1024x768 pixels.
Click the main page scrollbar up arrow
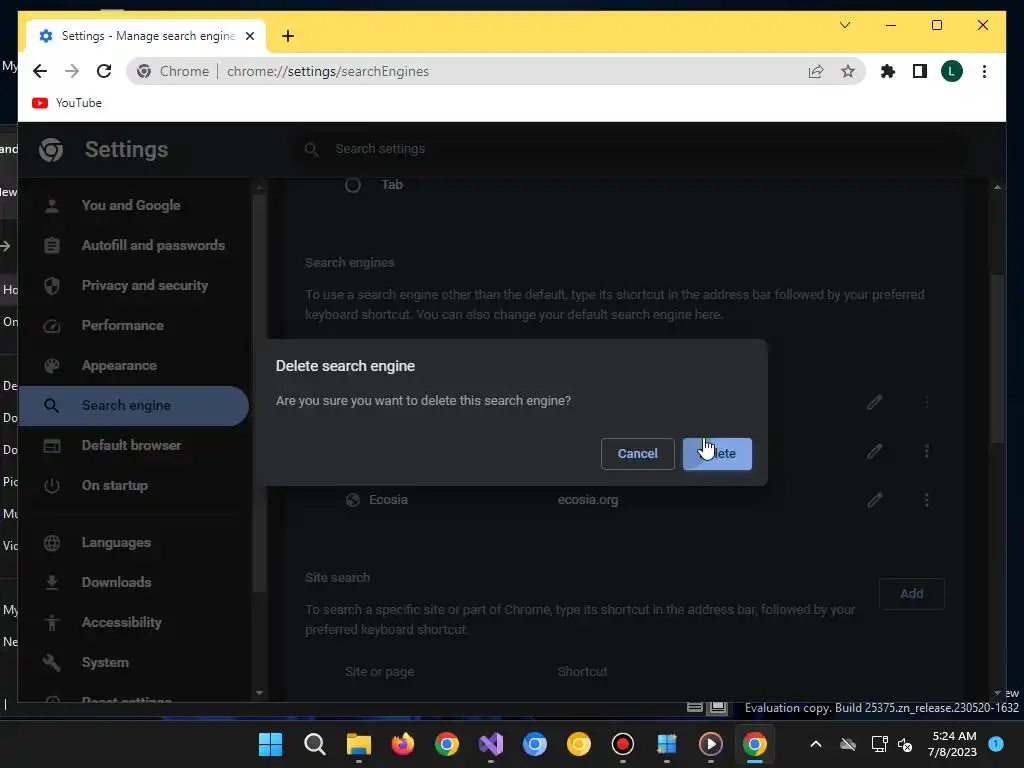coord(997,187)
